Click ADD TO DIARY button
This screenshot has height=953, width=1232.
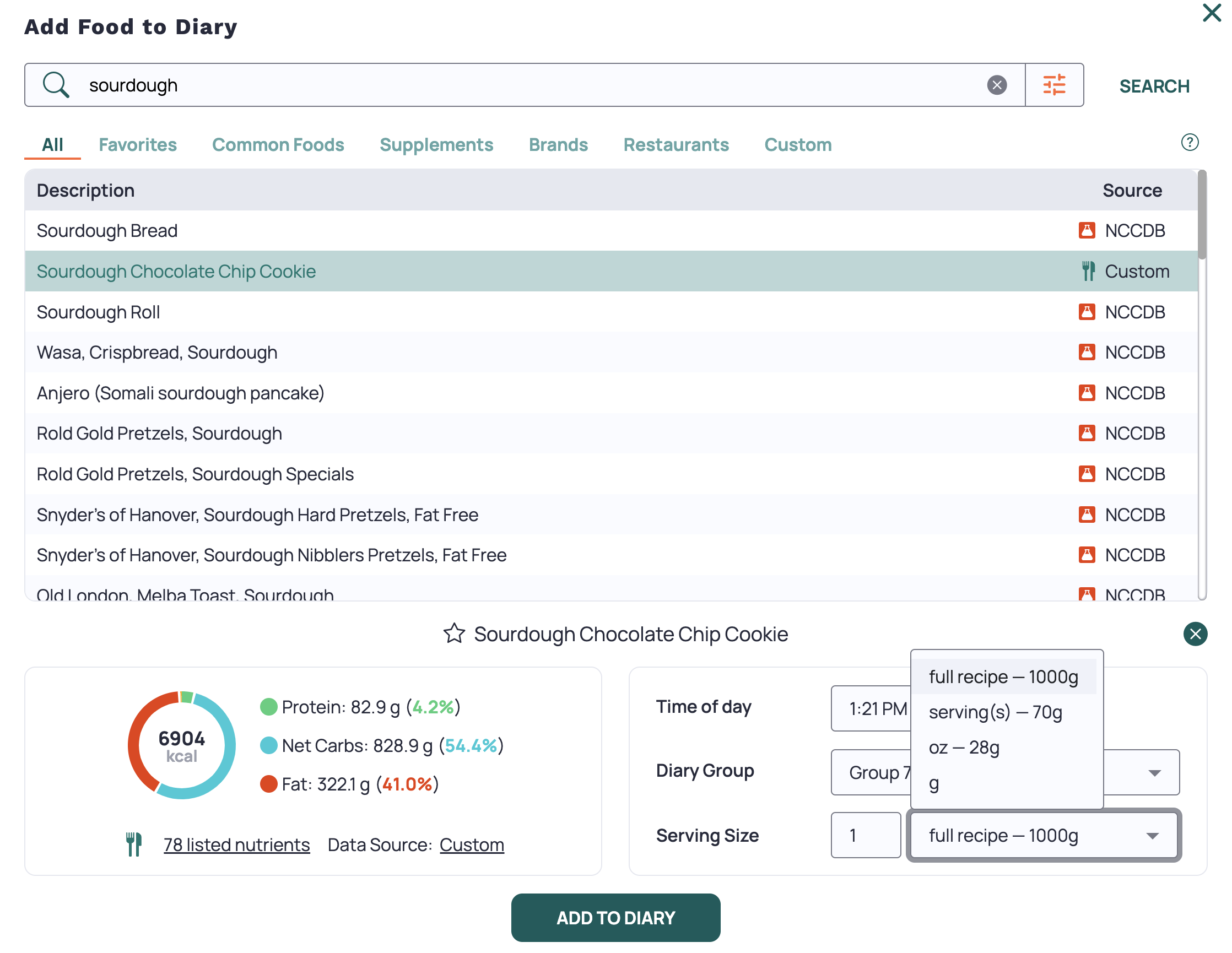tap(616, 918)
